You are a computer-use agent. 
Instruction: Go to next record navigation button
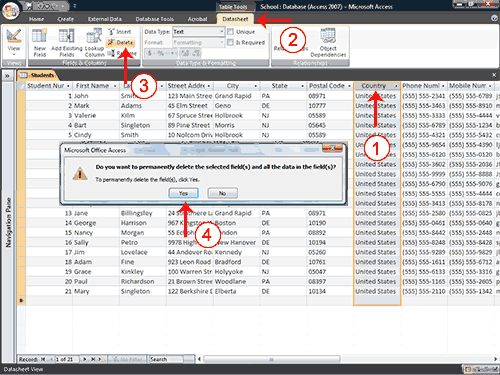[85, 359]
